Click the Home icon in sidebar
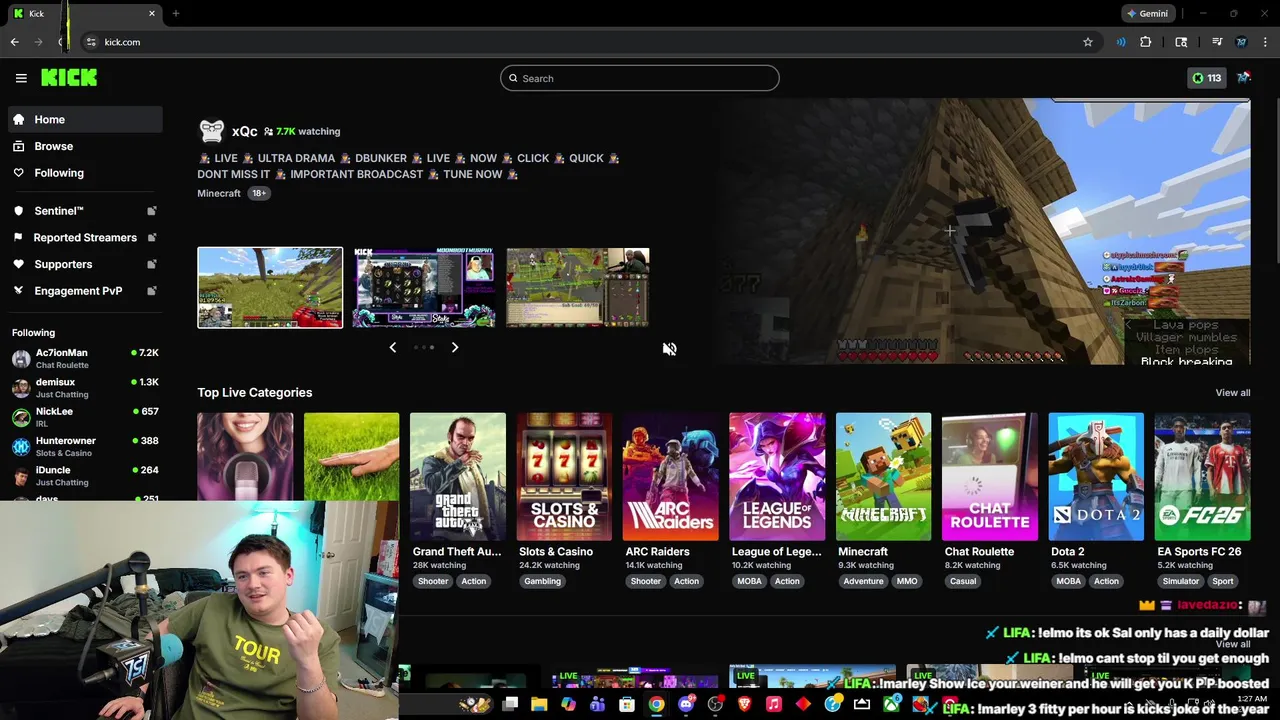1280x720 pixels. pos(19,119)
